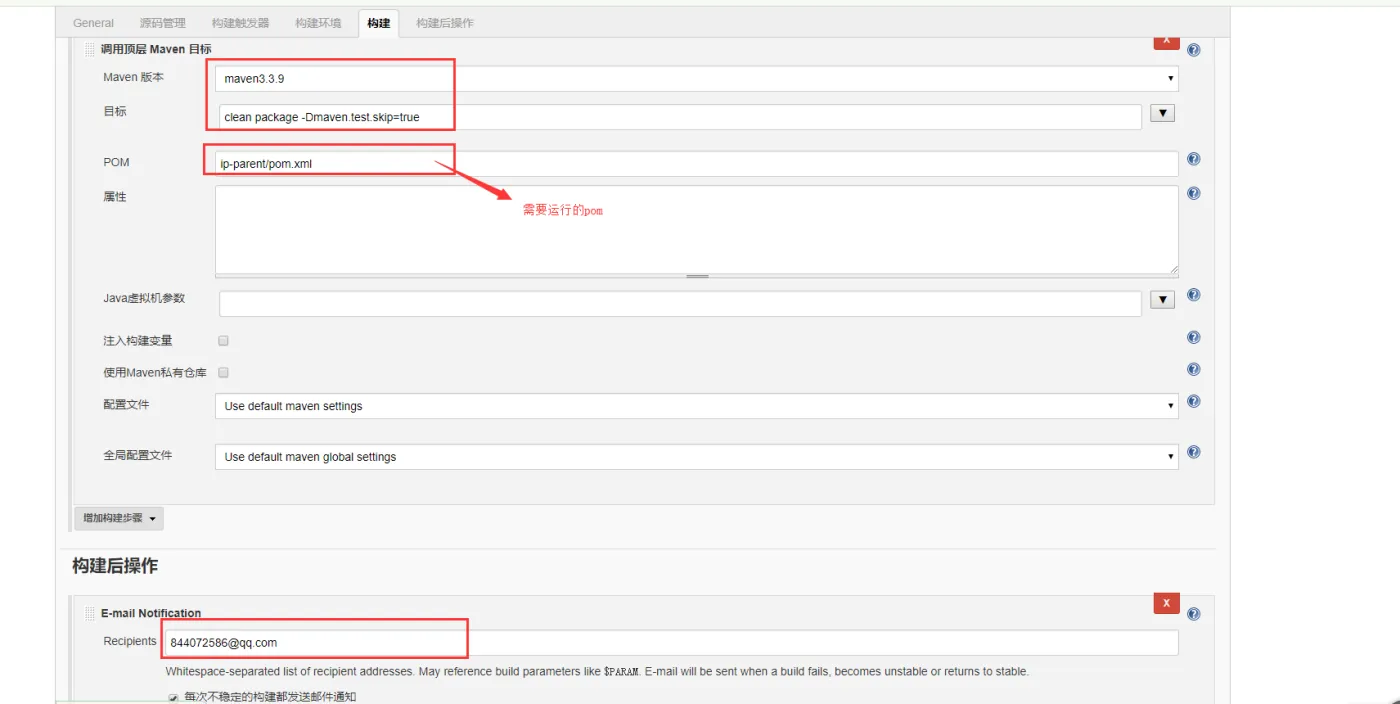This screenshot has height=704, width=1400.
Task: Open help icon for 使用Maven私有仓库
Action: pos(1193,369)
